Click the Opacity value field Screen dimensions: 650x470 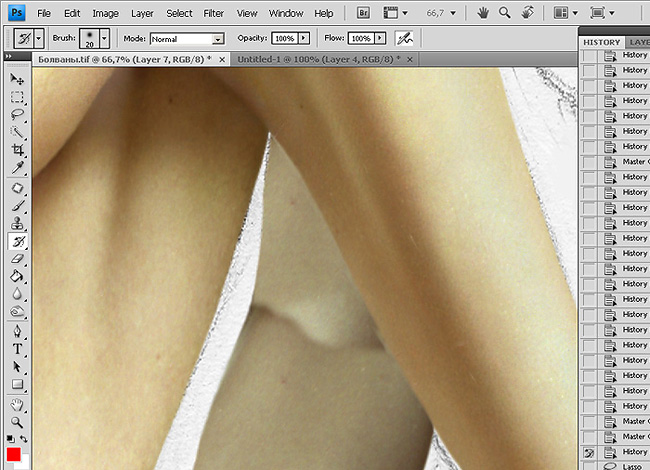[x=285, y=39]
